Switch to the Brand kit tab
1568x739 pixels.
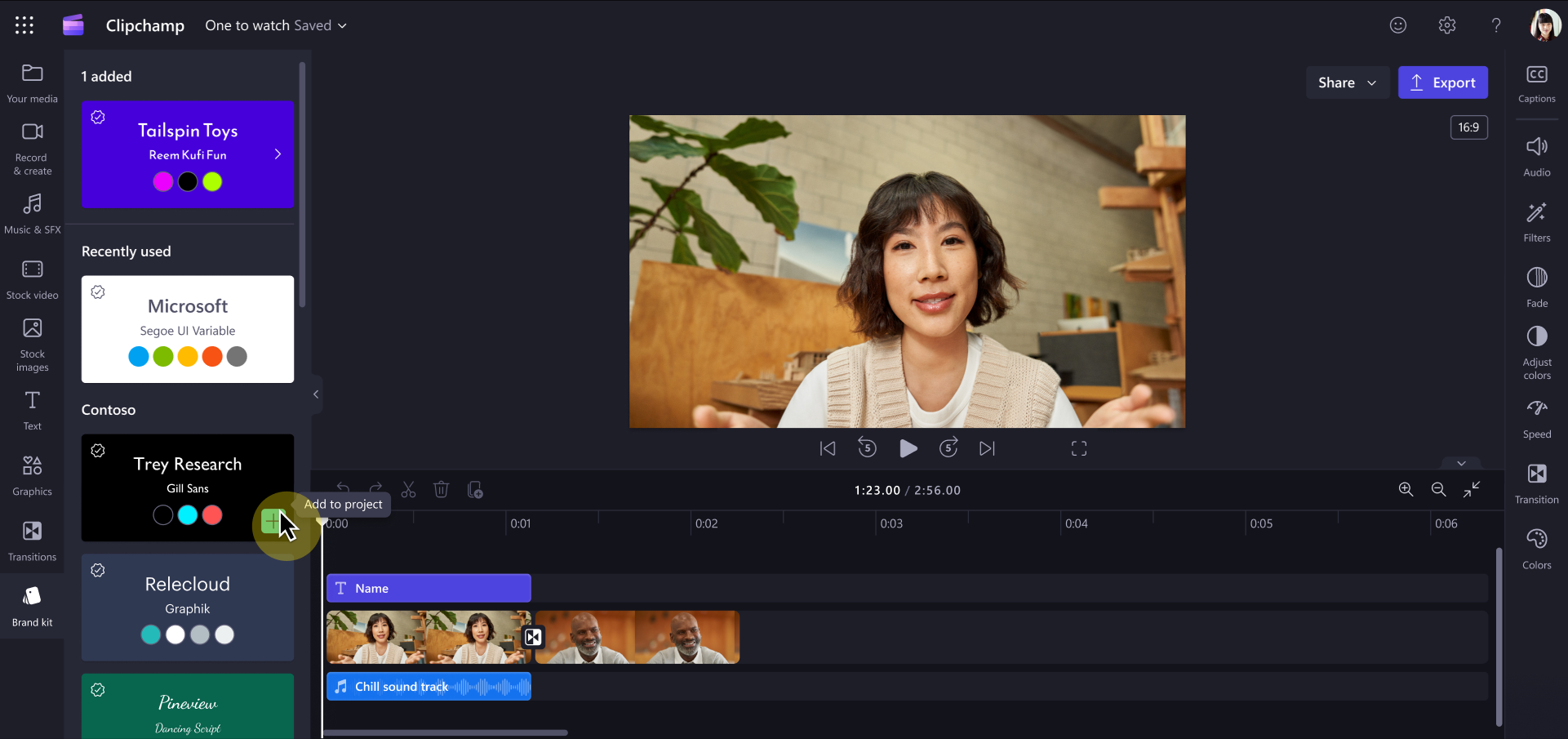point(32,604)
